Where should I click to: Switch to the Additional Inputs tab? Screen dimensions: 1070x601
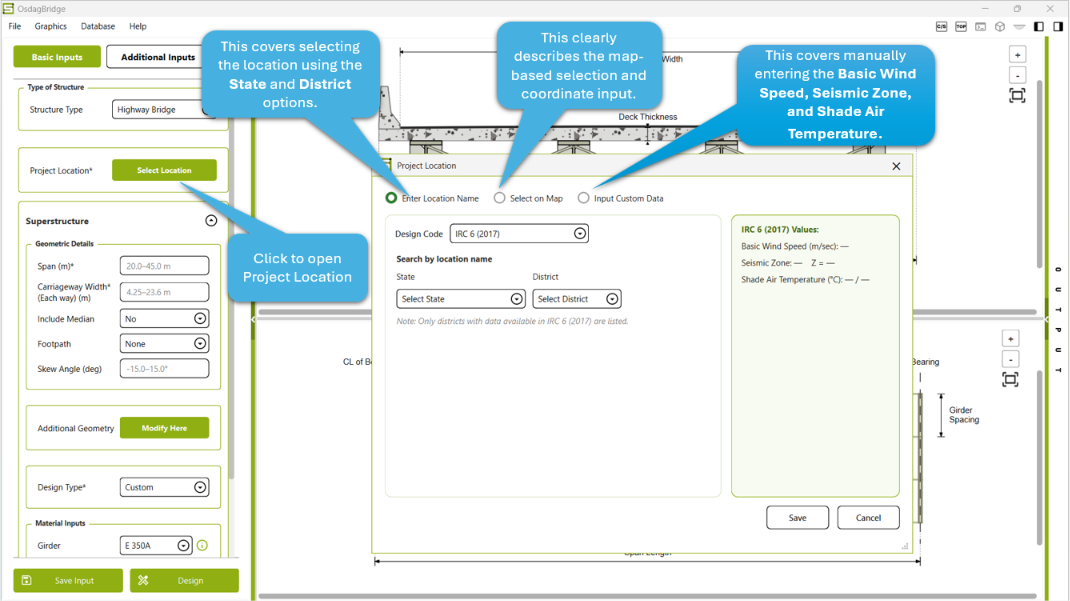point(158,57)
